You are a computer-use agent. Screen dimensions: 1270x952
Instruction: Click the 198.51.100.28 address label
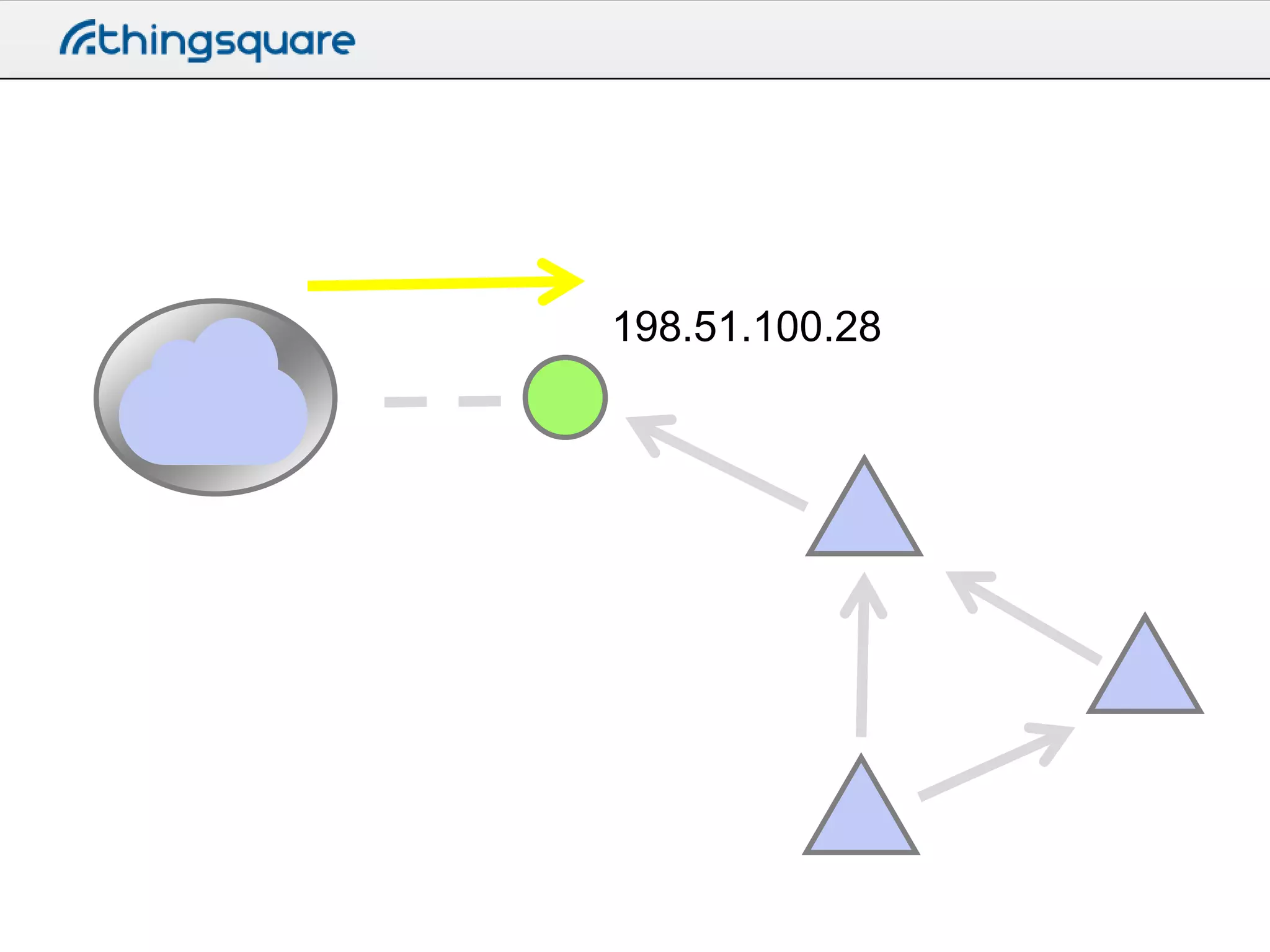tap(746, 327)
